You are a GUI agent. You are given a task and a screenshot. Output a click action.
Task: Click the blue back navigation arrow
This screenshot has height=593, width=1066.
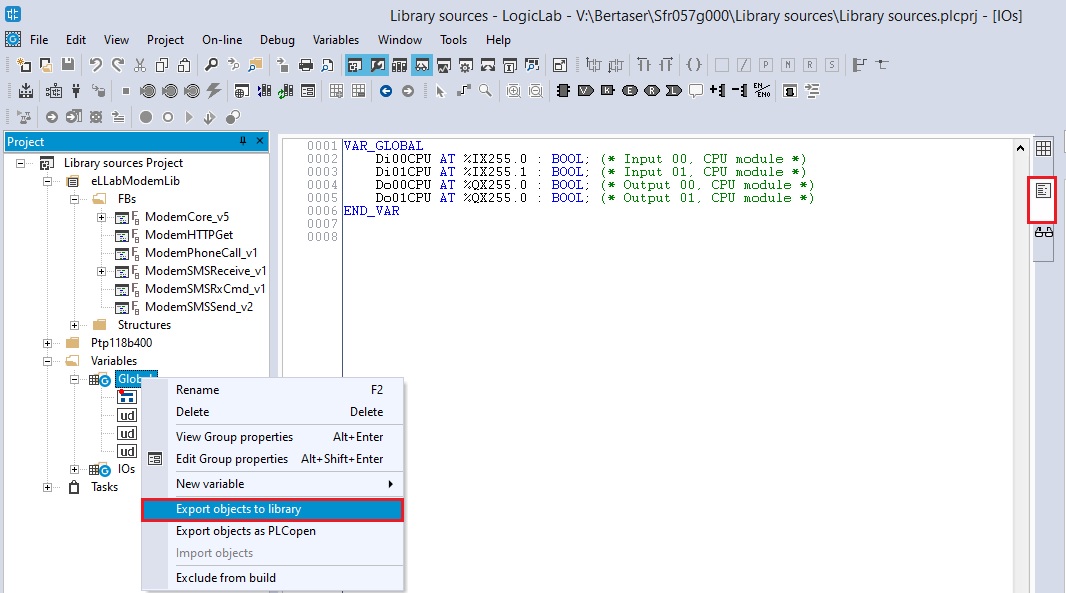click(385, 91)
